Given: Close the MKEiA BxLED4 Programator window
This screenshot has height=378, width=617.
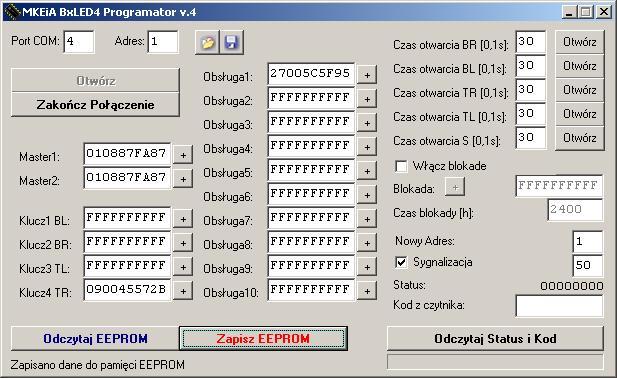Looking at the screenshot, I should coord(604,12).
